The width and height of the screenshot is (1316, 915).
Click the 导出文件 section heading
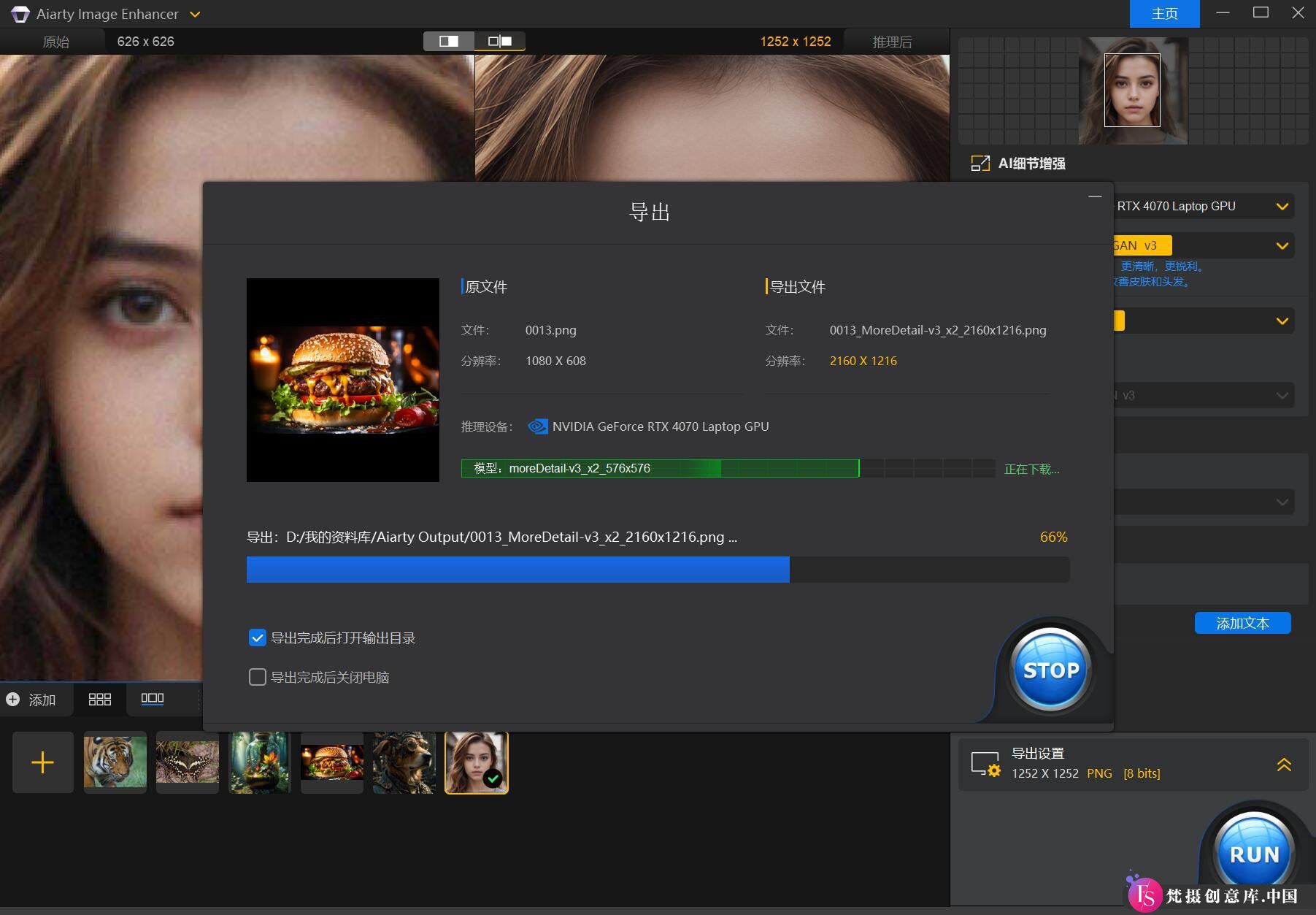798,287
